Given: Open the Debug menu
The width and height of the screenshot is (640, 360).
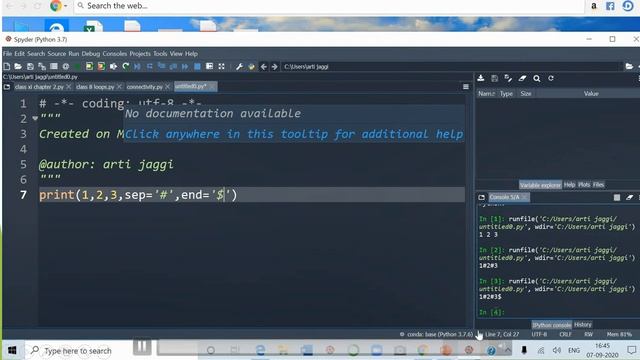Looking at the screenshot, I should coord(91,53).
